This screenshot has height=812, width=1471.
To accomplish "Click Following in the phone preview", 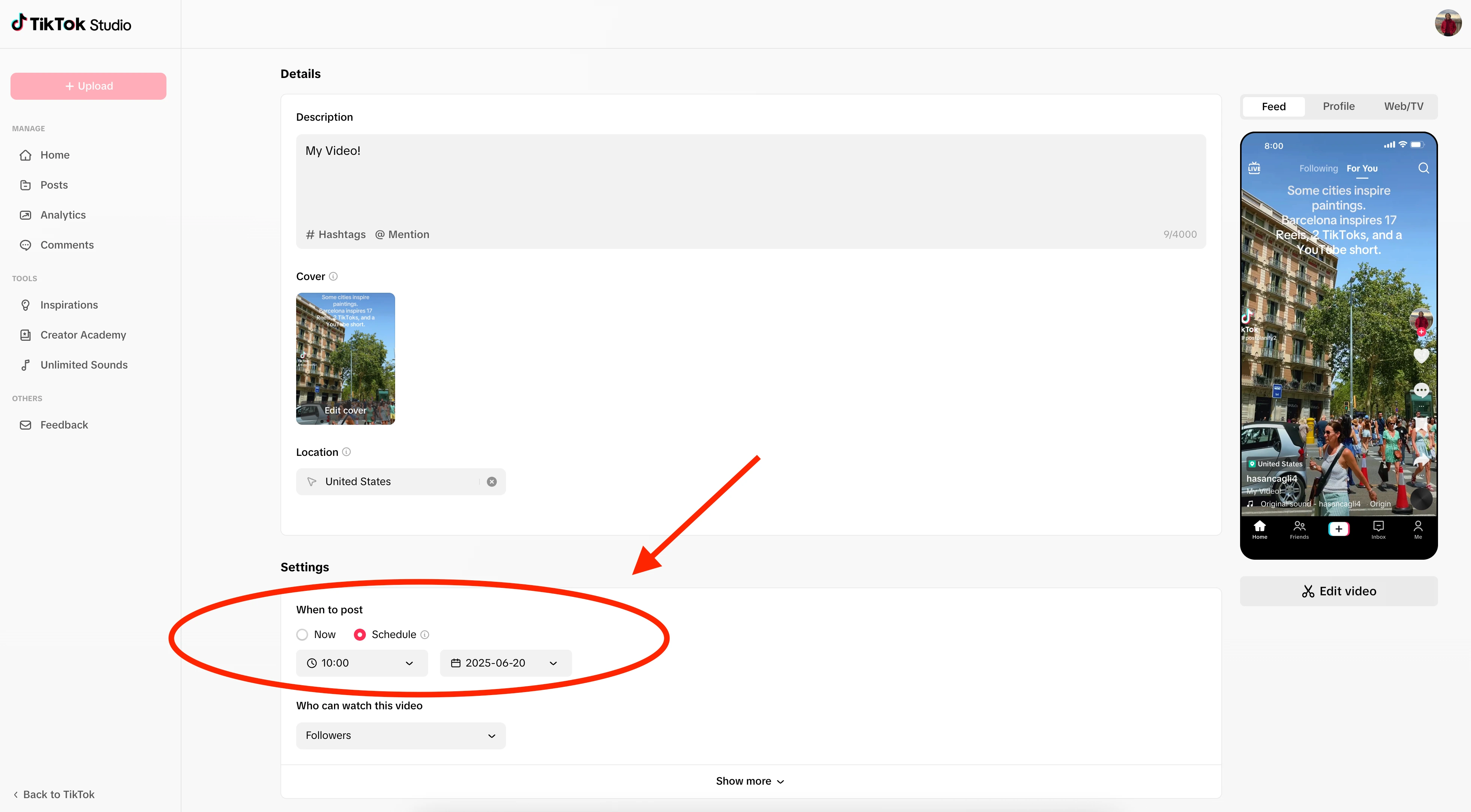I will pos(1318,168).
